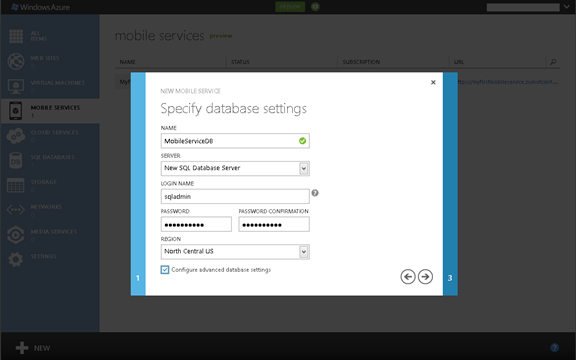This screenshot has height=360, width=576.
Task: Sort by the SUBSCRIPTION column header
Action: click(361, 62)
